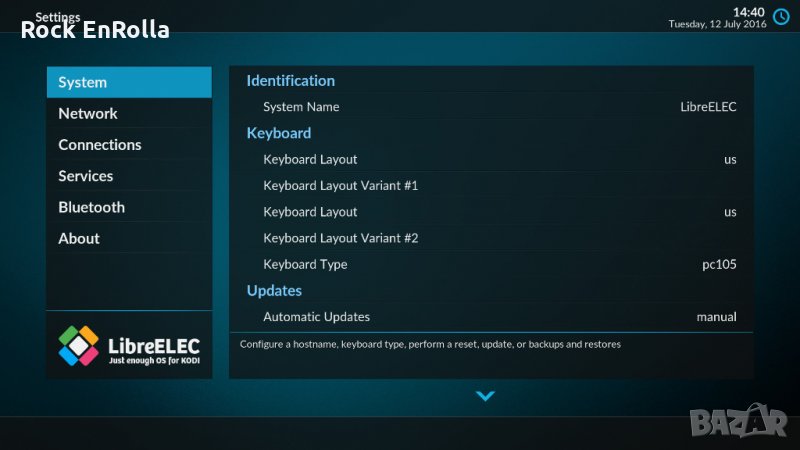This screenshot has width=800, height=450.
Task: Toggle Automatic Updates from manual
Action: pyautogui.click(x=491, y=317)
